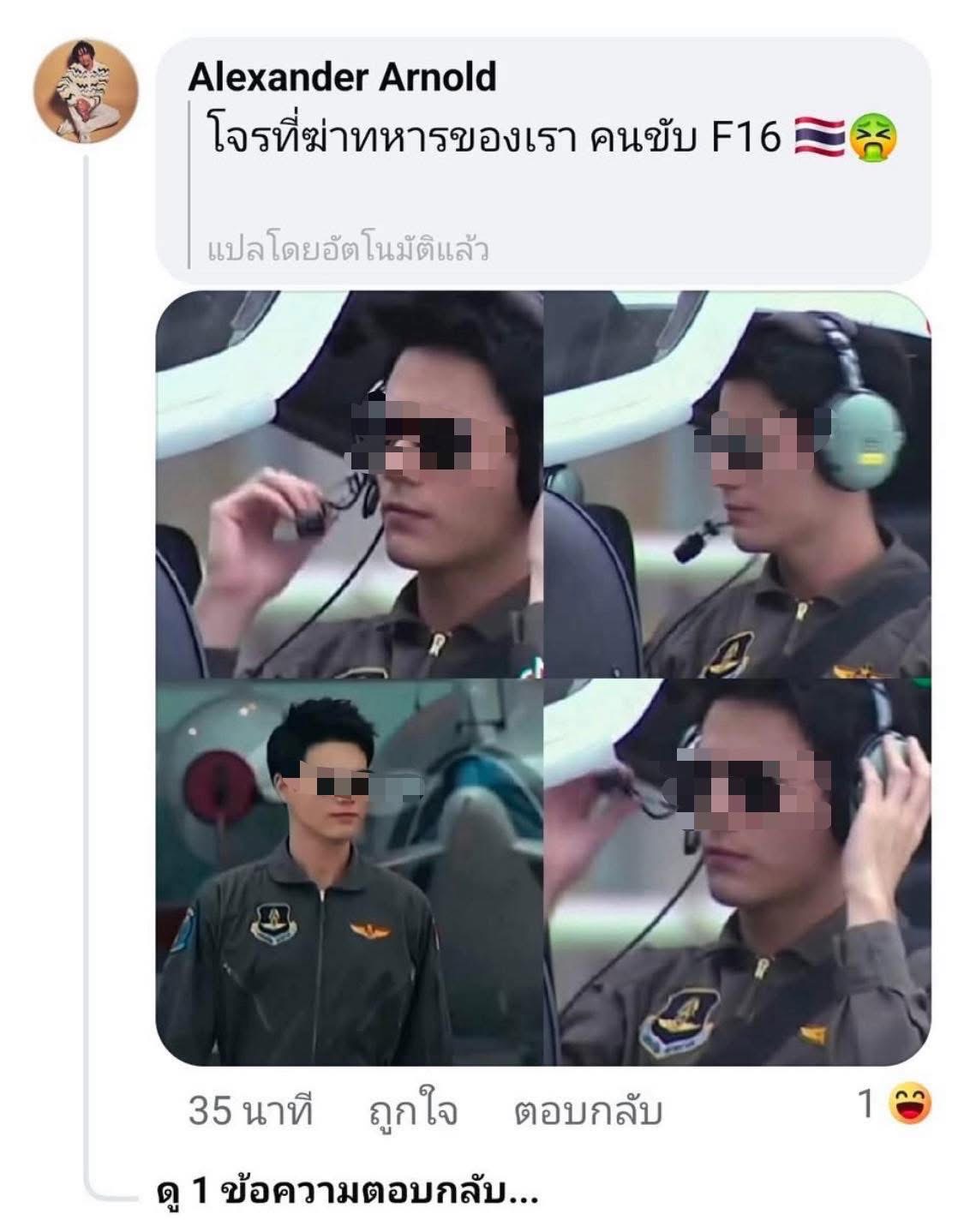
Task: Click the Haha reaction emoji icon
Action: click(909, 1105)
